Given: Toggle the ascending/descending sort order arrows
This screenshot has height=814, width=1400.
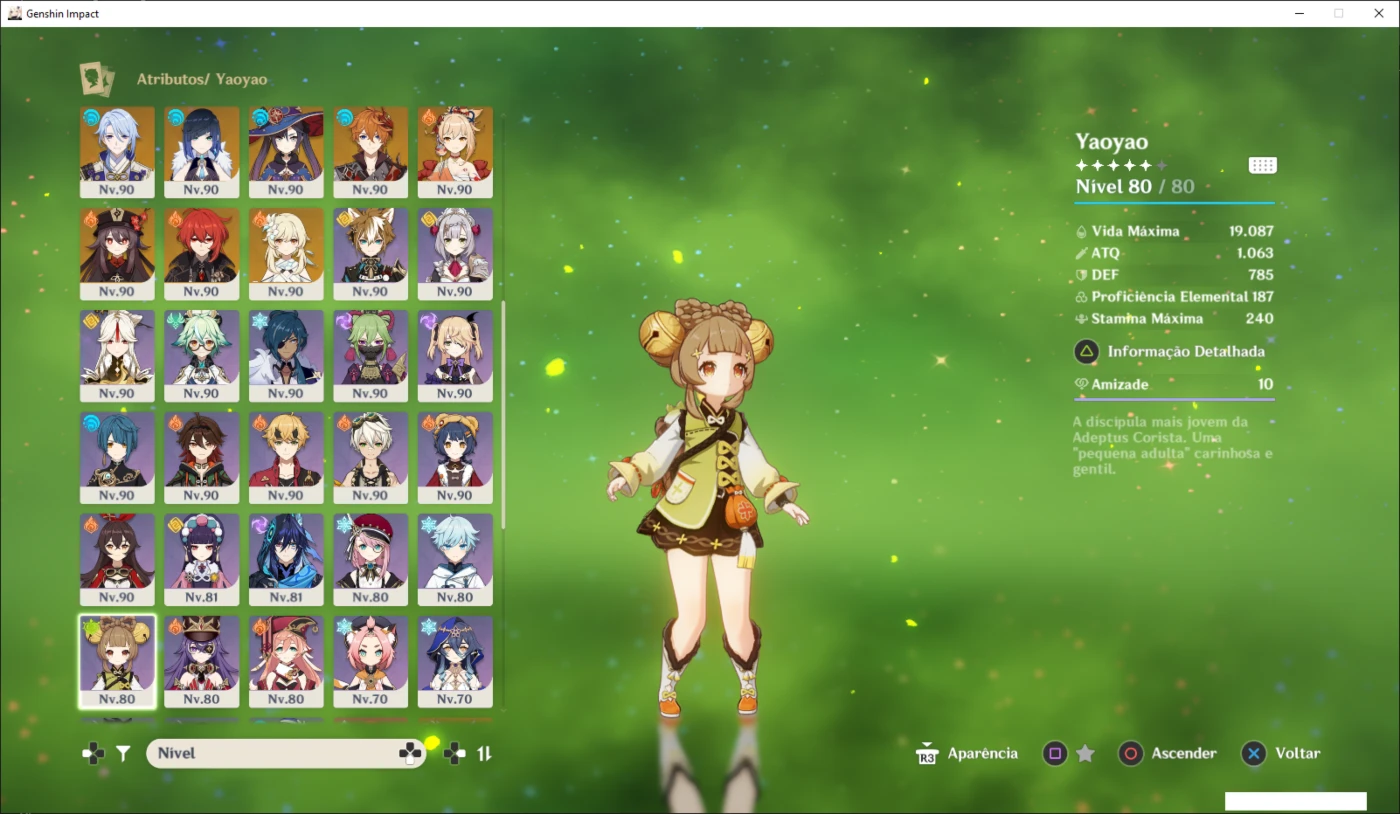Looking at the screenshot, I should click(x=485, y=754).
